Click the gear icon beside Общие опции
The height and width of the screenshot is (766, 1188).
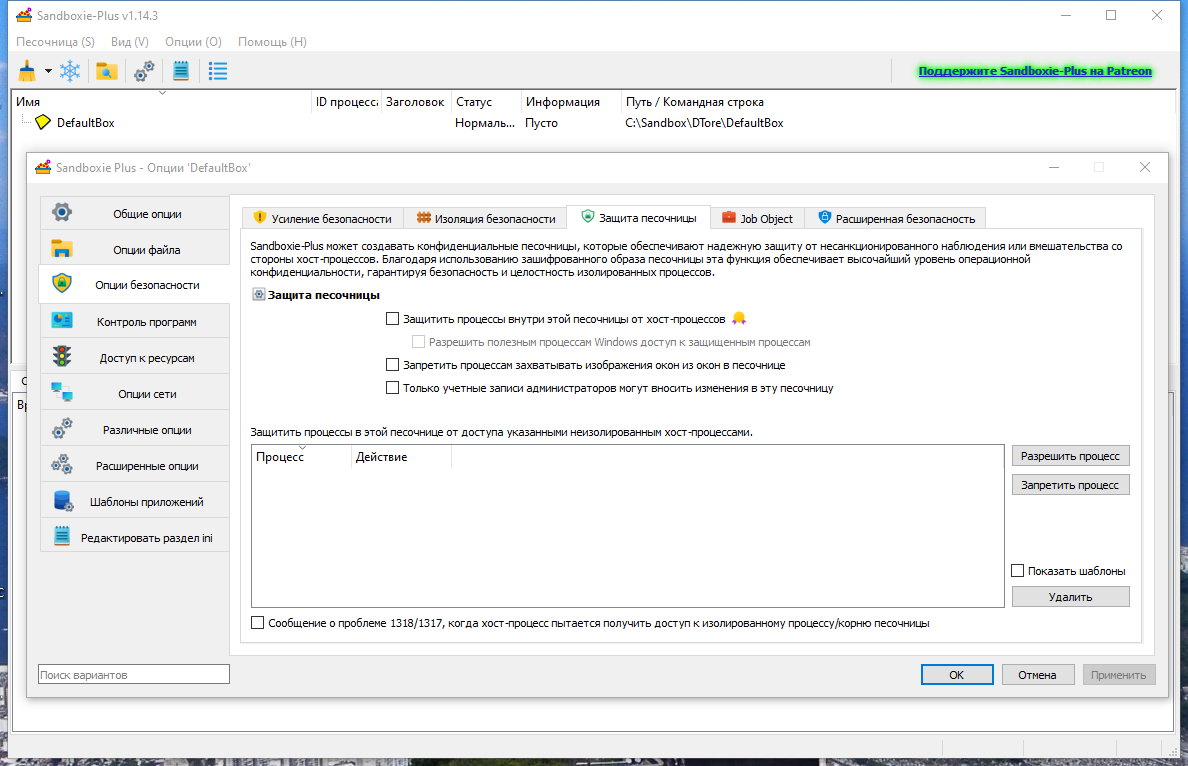coord(62,212)
